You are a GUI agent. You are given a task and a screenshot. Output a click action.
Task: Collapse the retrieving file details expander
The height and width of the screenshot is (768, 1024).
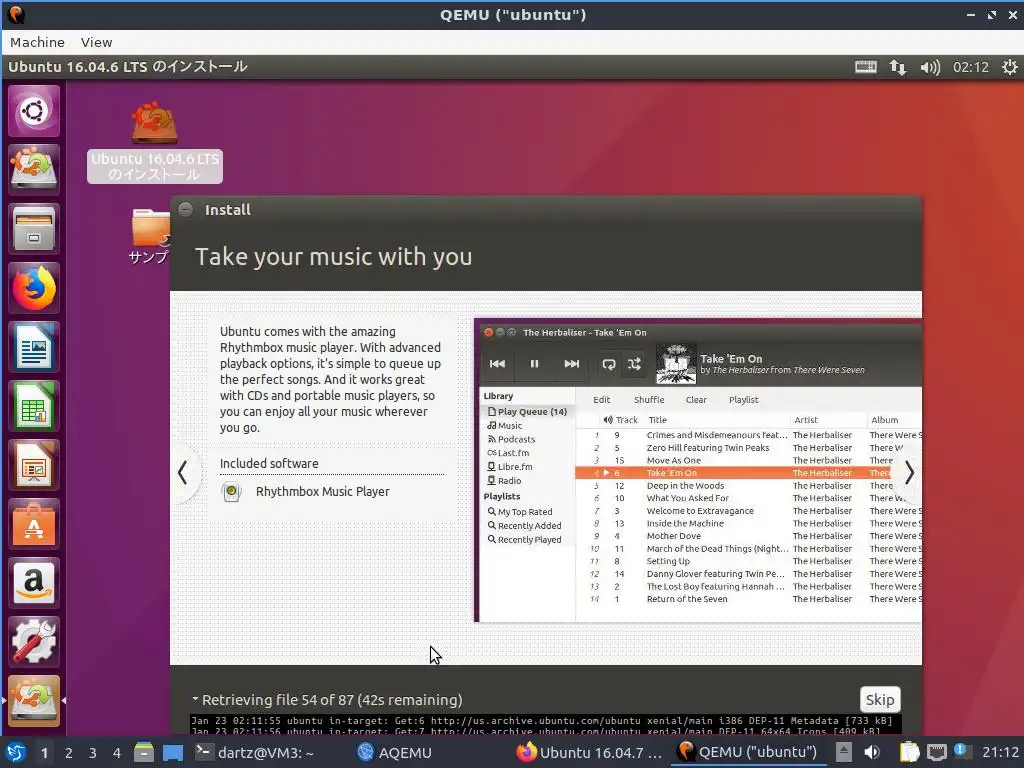click(x=195, y=699)
